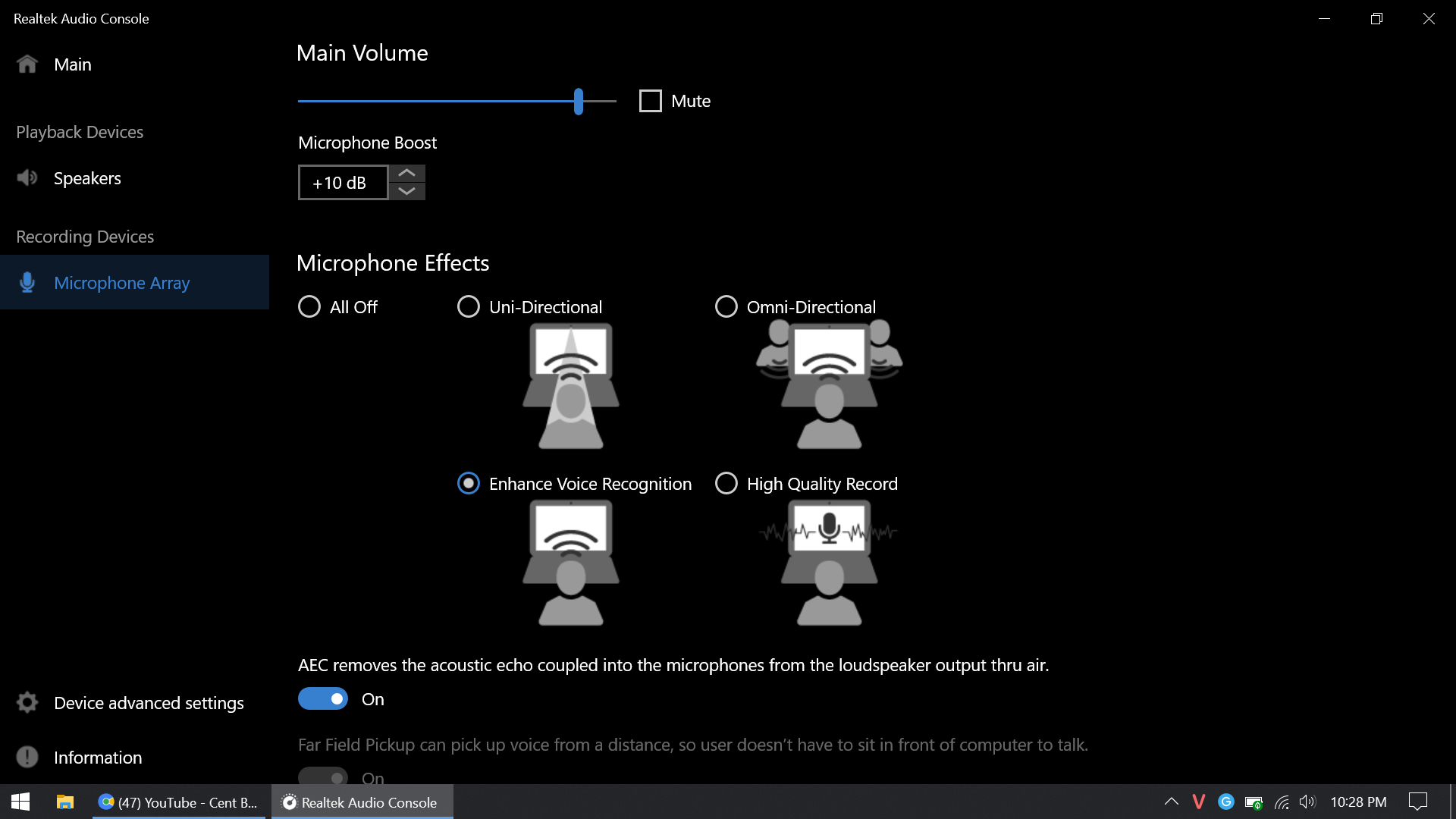Click the High Quality Record microphone illustration
Image resolution: width=1456 pixels, height=819 pixels.
coord(828,561)
